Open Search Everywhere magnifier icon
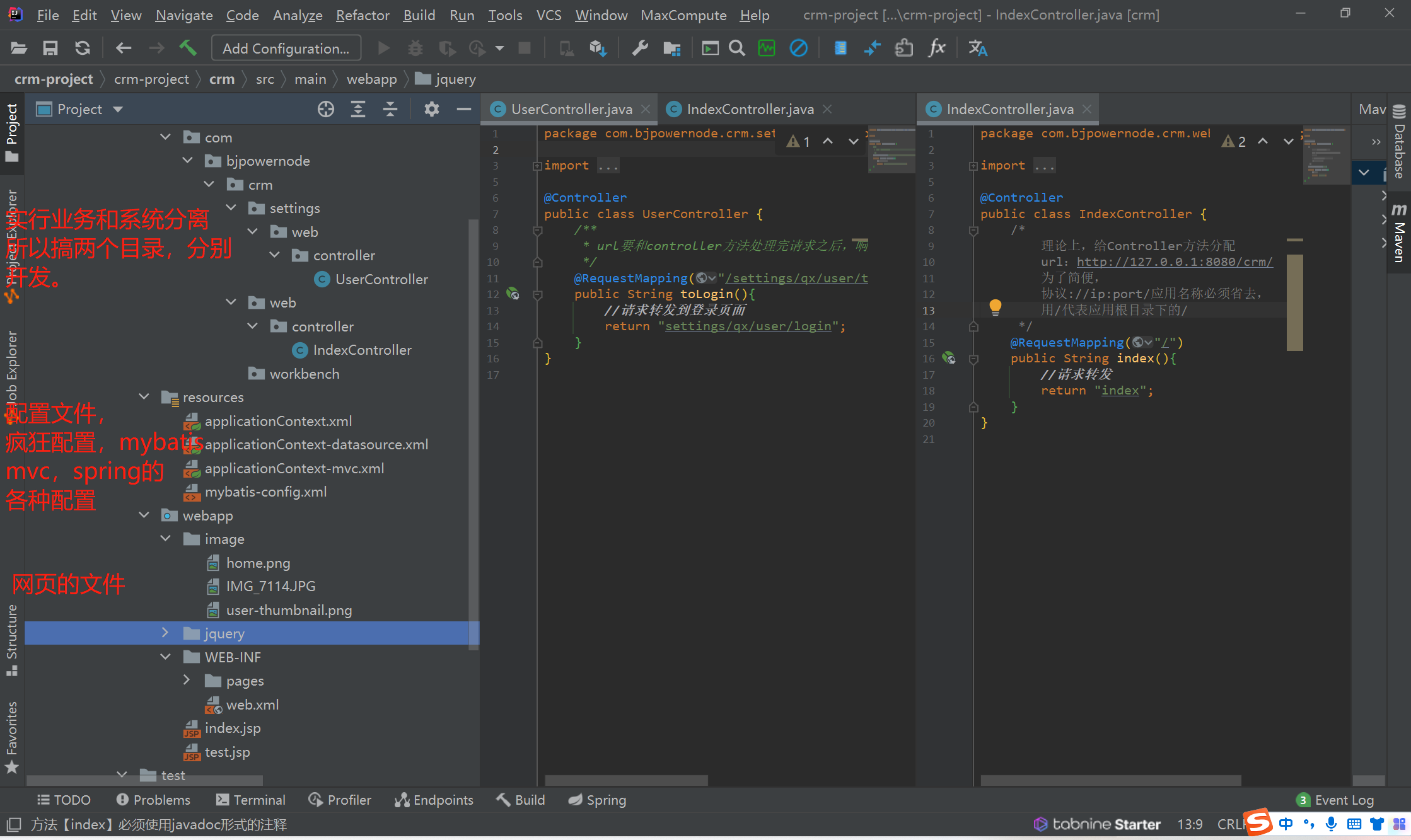Viewport: 1411px width, 840px height. pos(736,48)
